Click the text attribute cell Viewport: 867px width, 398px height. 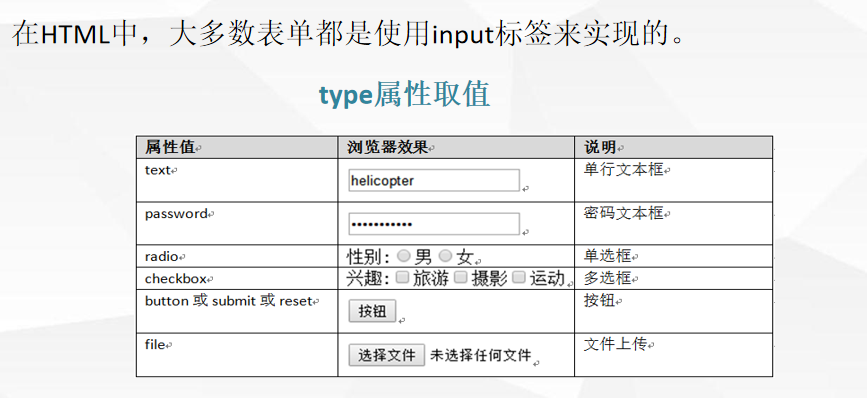tap(237, 180)
